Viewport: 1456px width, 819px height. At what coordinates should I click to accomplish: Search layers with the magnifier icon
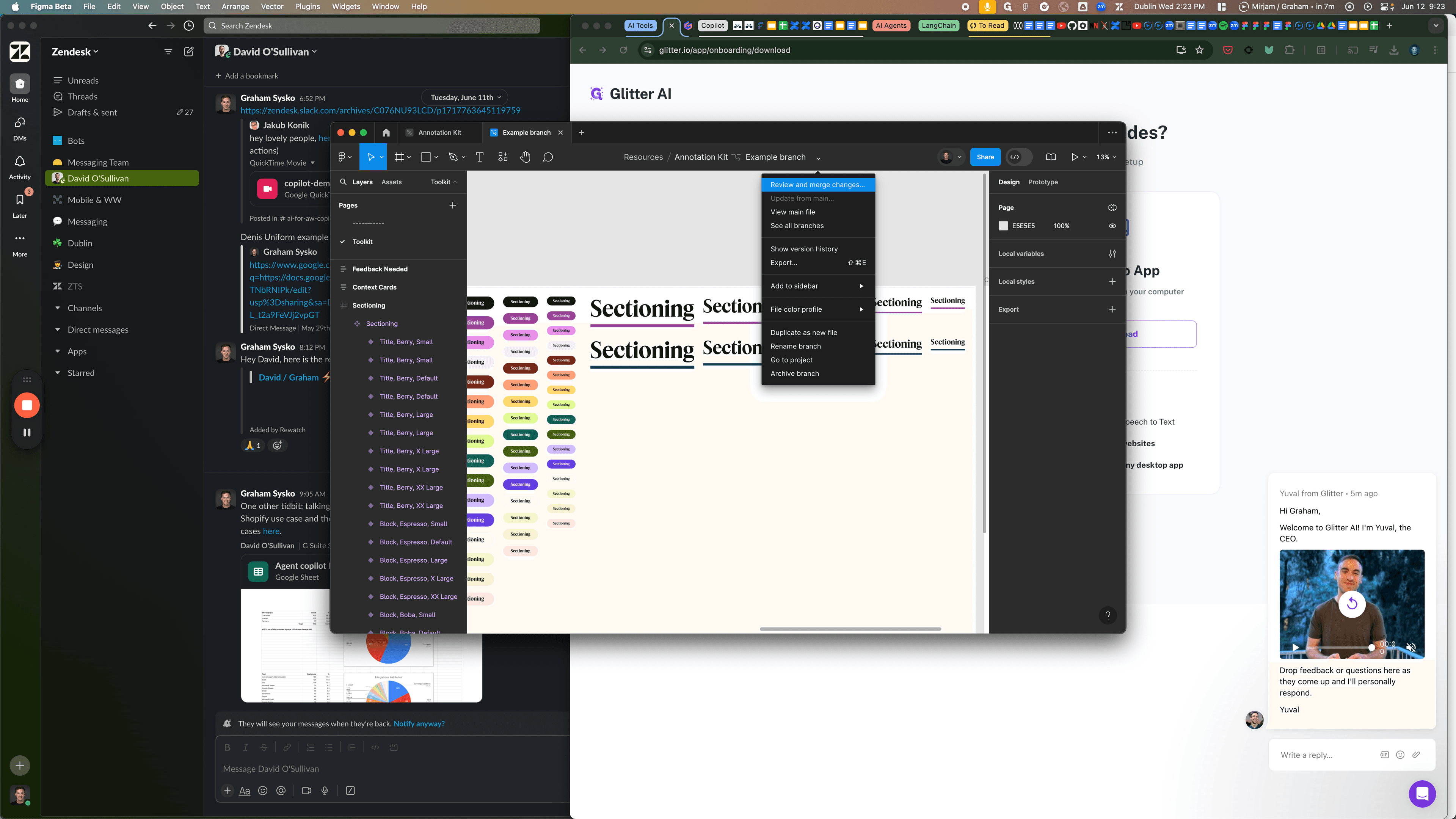pyautogui.click(x=343, y=182)
